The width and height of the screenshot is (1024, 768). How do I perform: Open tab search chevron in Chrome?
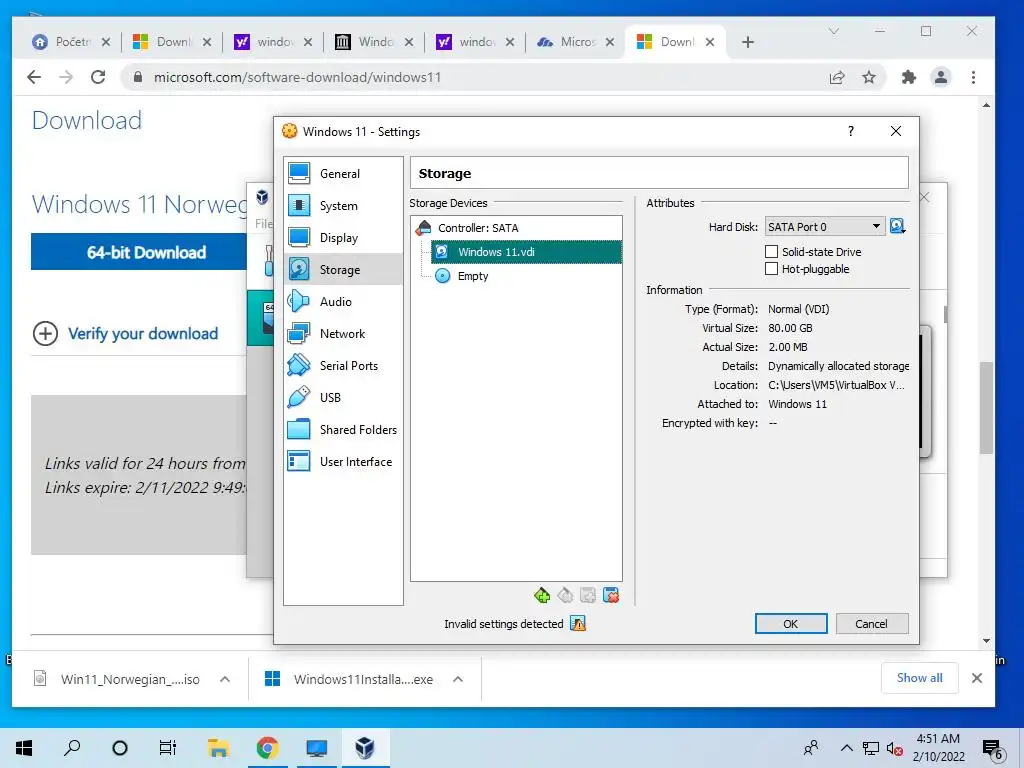pyautogui.click(x=833, y=31)
